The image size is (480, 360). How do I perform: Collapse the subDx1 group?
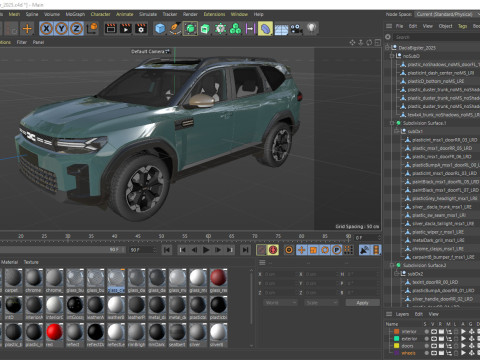[397, 131]
